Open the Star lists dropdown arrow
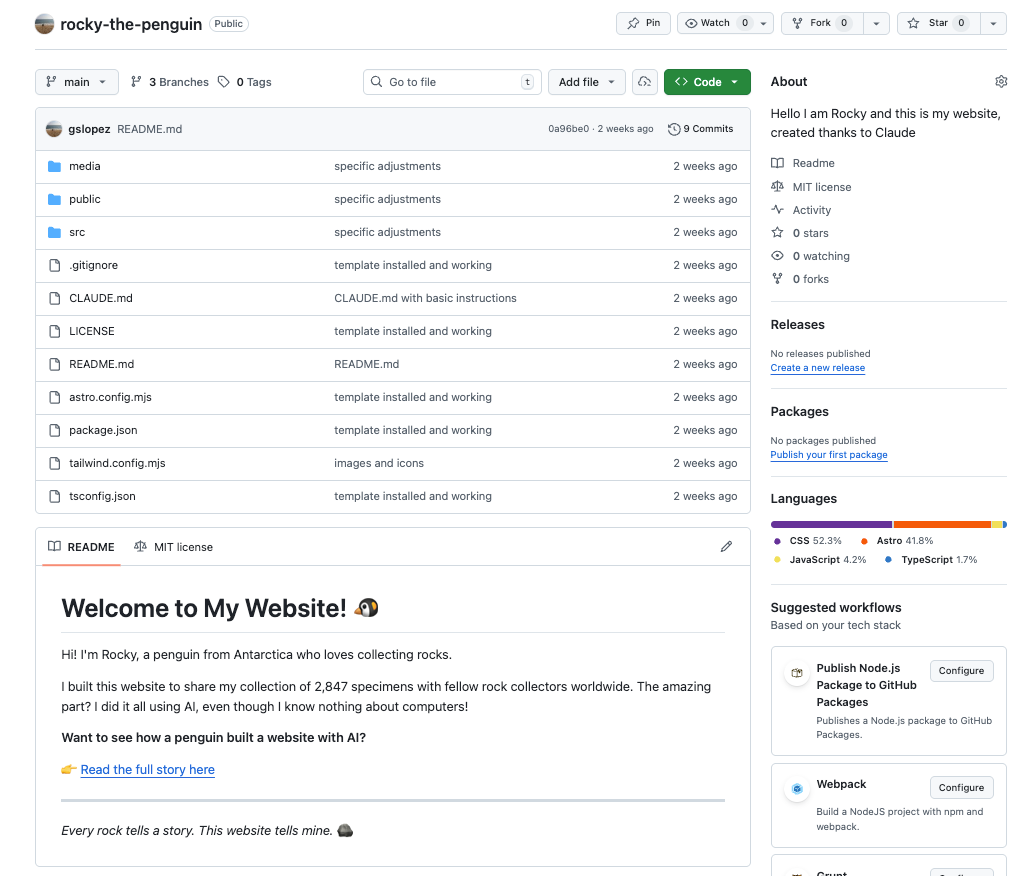The height and width of the screenshot is (876, 1022). pyautogui.click(x=993, y=23)
